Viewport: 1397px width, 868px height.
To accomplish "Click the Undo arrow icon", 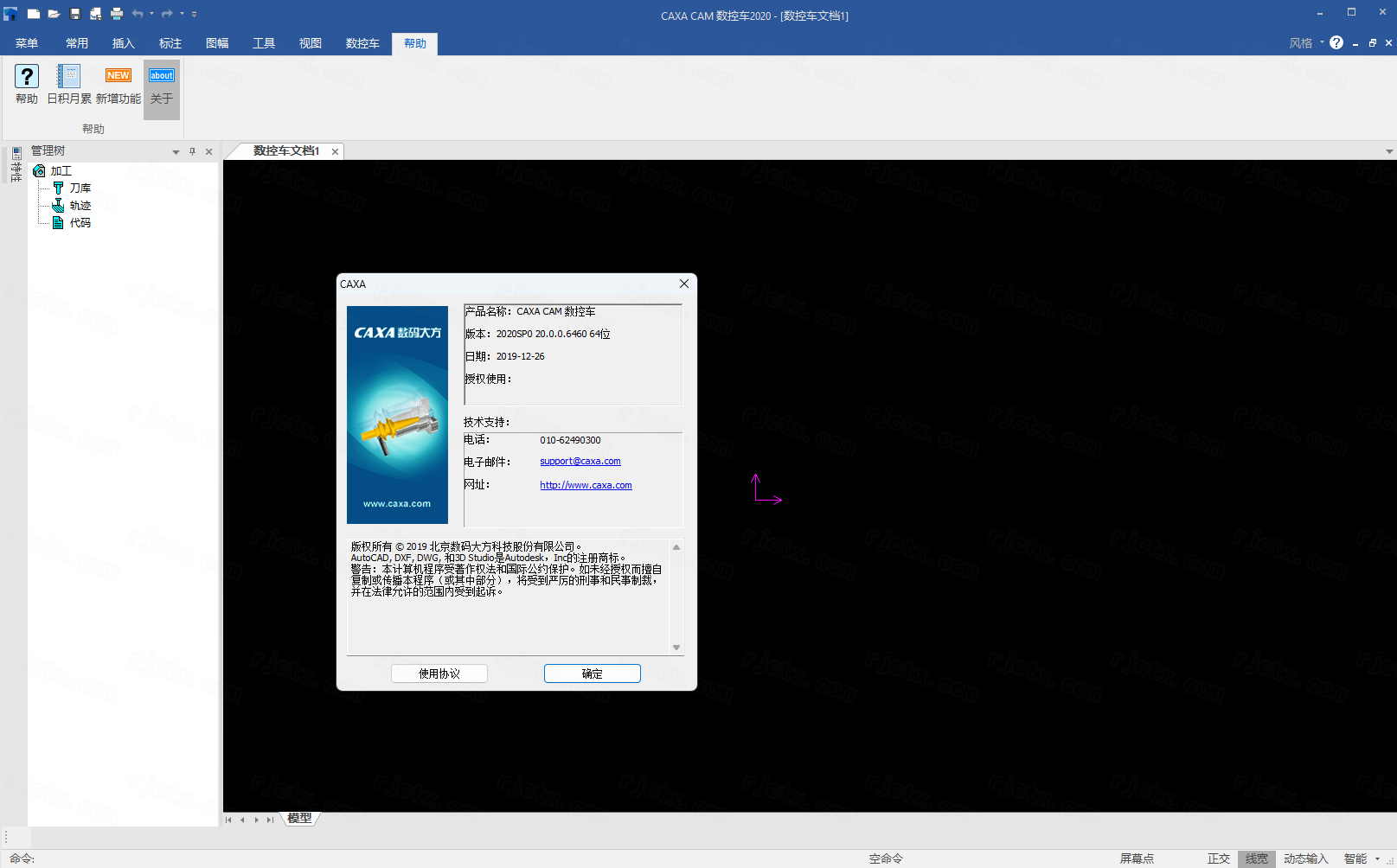I will (138, 14).
